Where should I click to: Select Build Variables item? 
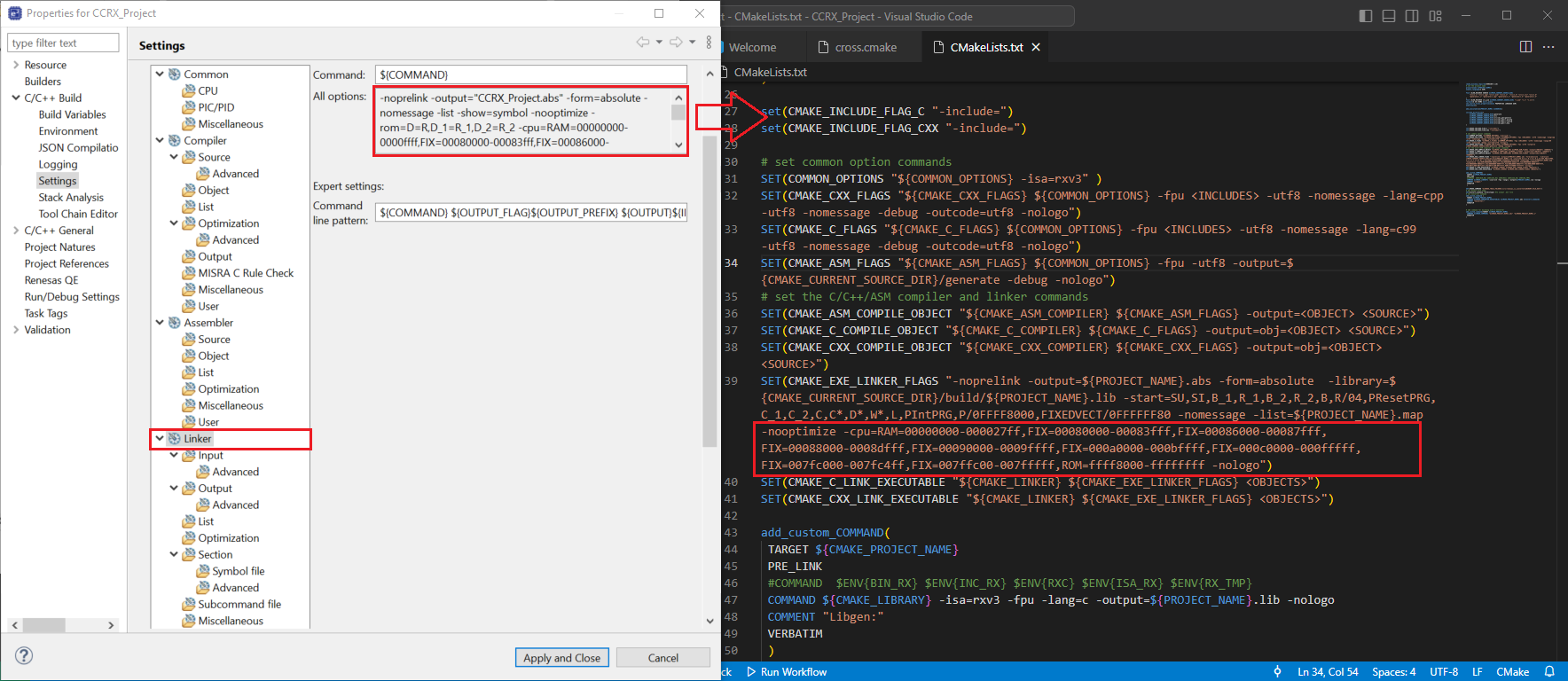coord(72,114)
